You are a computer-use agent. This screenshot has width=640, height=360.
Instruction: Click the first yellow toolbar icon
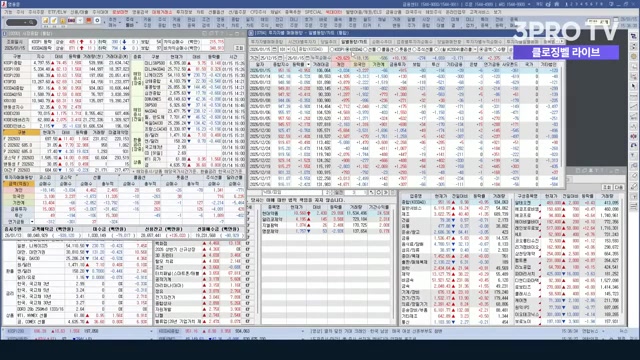pyautogui.click(x=45, y=20)
